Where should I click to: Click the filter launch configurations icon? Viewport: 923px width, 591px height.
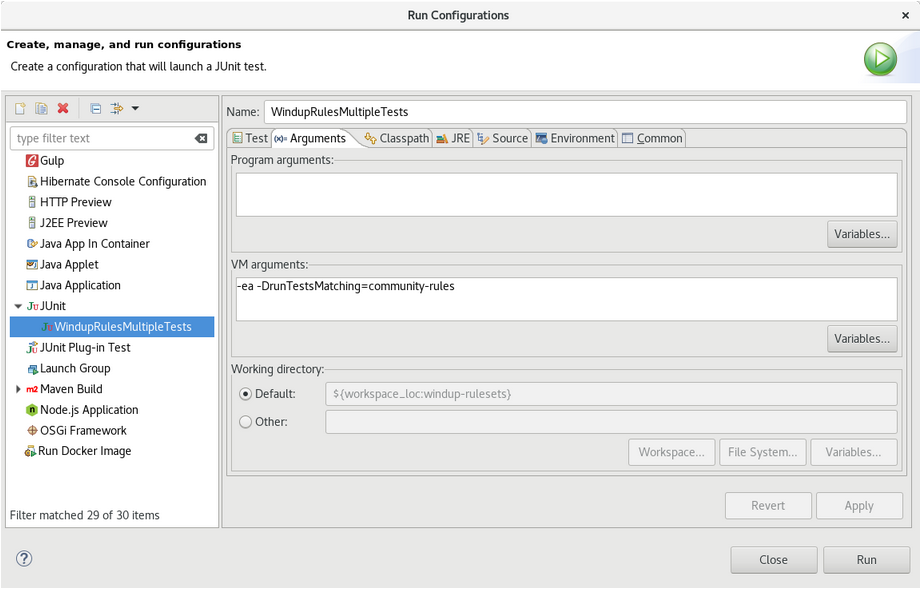click(x=117, y=109)
